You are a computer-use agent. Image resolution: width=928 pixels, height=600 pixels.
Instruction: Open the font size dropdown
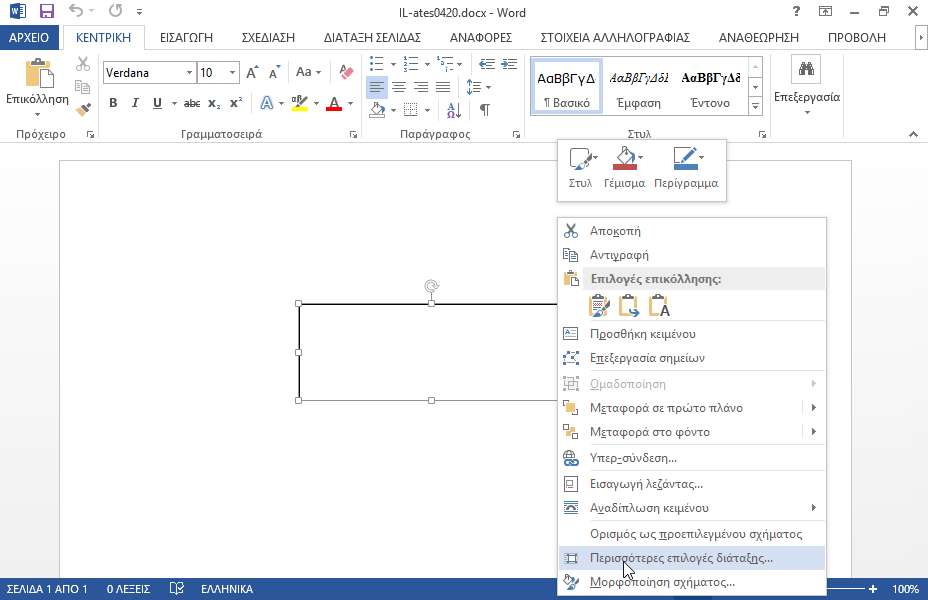(x=233, y=73)
